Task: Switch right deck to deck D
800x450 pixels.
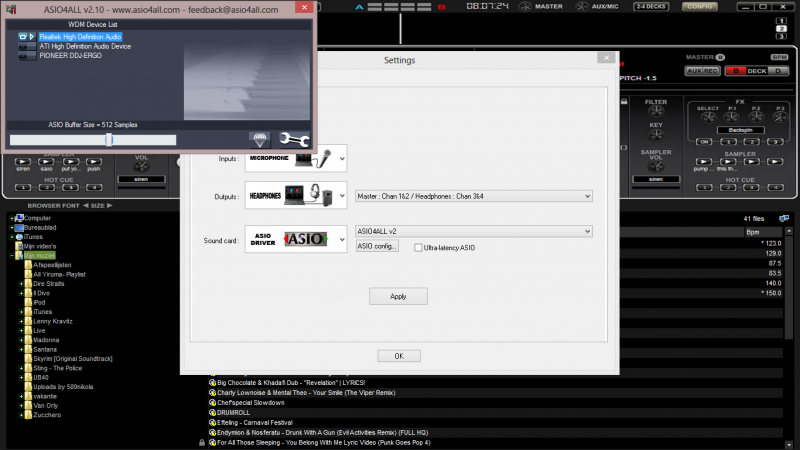Action: pyautogui.click(x=778, y=71)
